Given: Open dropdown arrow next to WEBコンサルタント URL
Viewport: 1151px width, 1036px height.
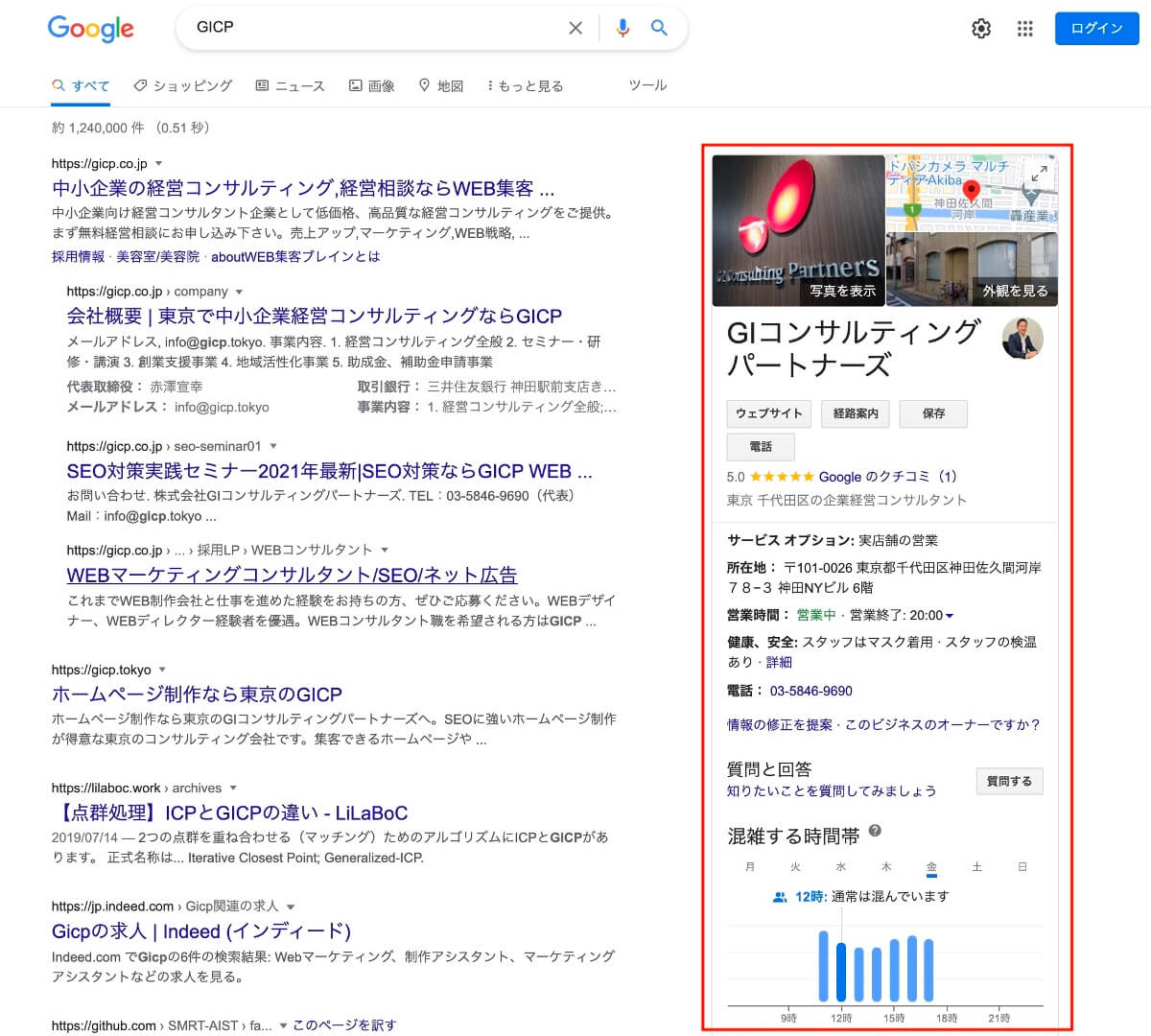Looking at the screenshot, I should coord(385,551).
